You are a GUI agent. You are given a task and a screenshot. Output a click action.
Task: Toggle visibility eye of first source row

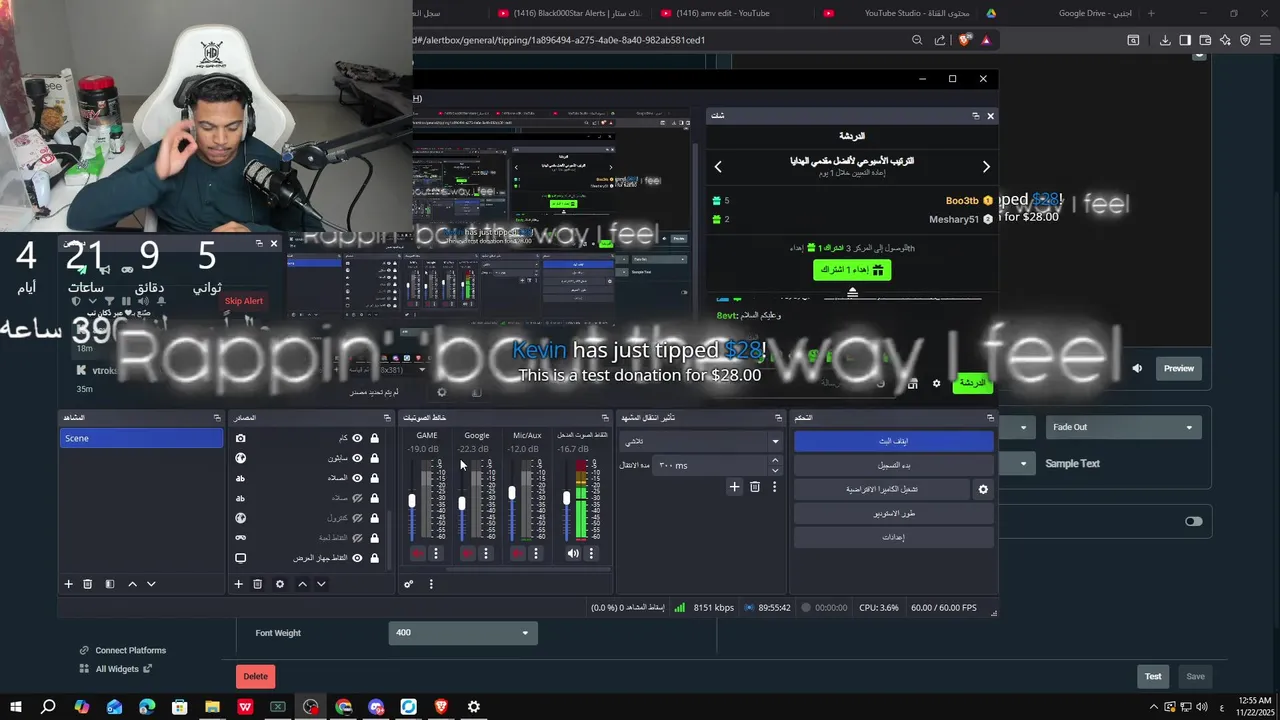click(x=357, y=438)
